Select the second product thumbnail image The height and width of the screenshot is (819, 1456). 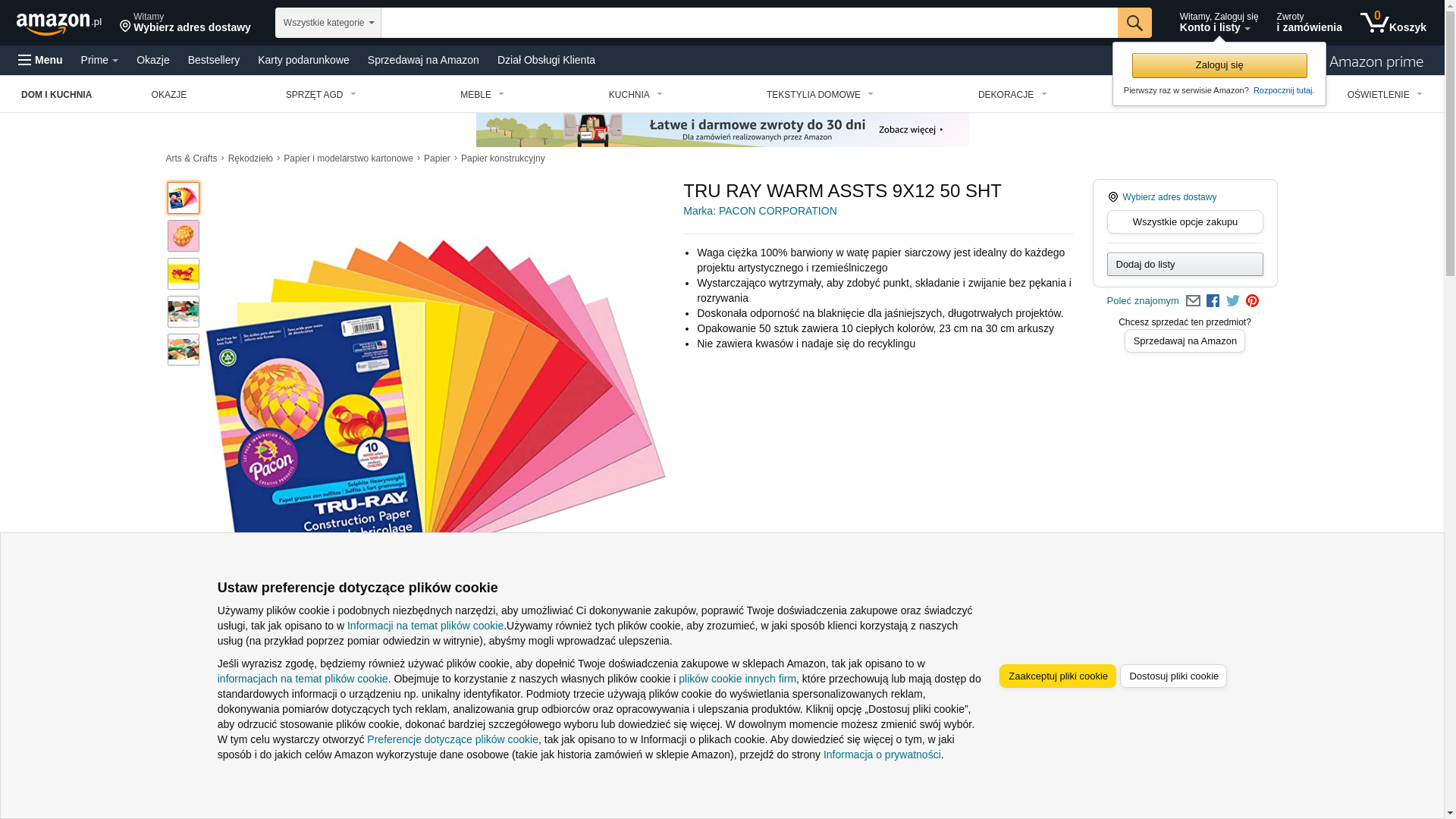[184, 236]
